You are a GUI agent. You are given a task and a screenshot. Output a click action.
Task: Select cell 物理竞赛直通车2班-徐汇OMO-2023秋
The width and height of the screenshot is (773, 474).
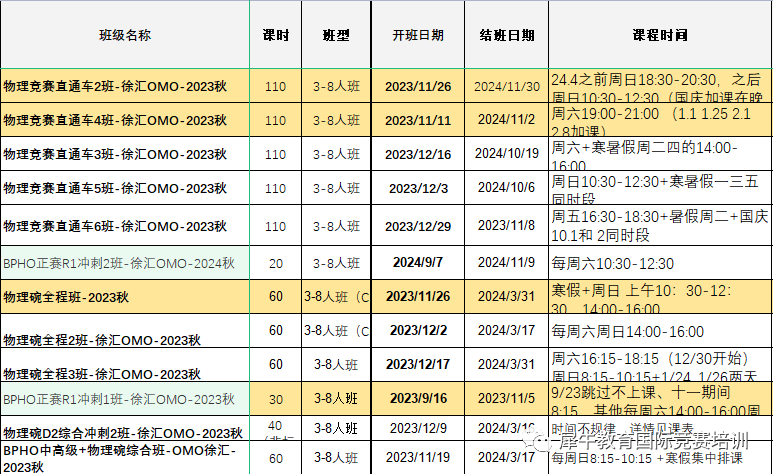(125, 86)
